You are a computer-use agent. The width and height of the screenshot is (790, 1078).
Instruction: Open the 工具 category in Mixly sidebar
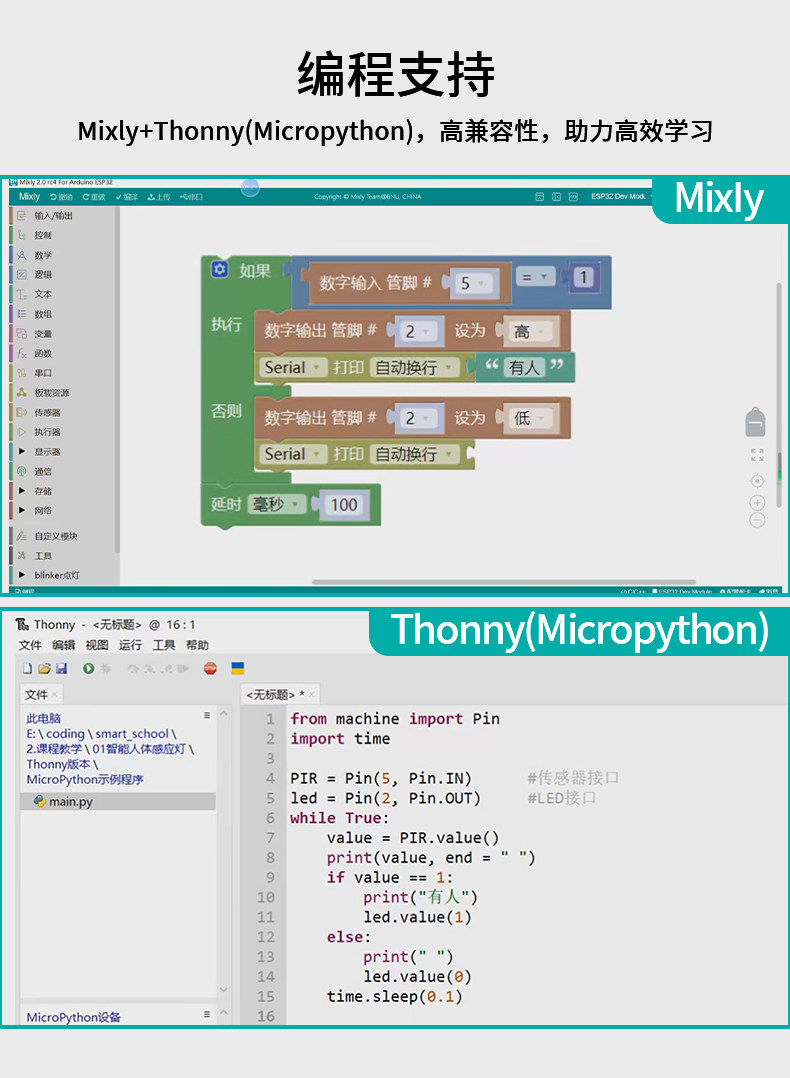(x=43, y=556)
